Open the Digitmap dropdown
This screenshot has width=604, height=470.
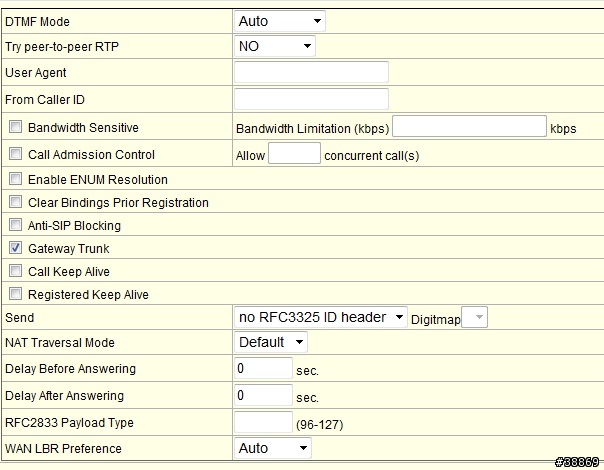(475, 317)
